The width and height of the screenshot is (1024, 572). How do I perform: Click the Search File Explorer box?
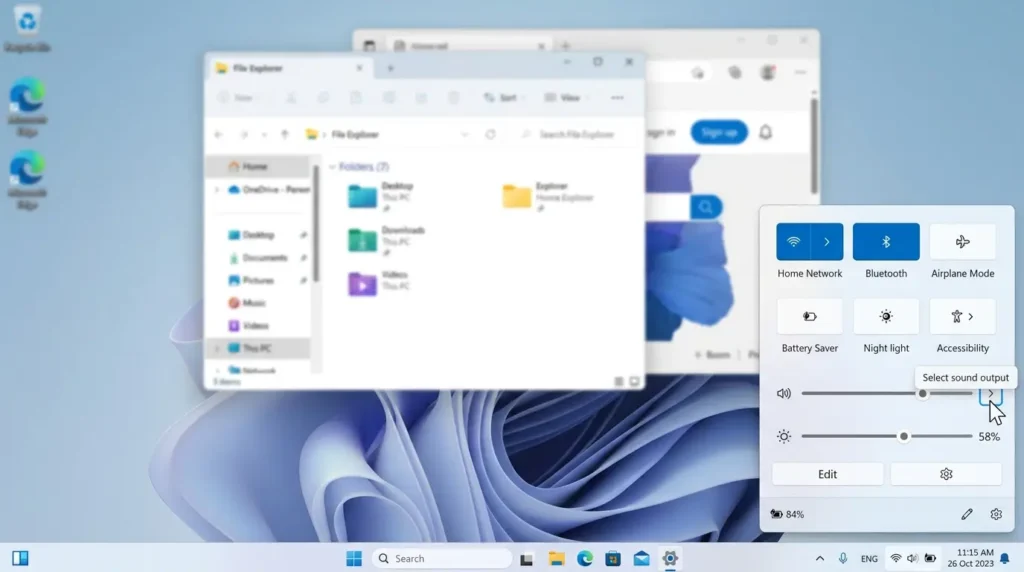(x=575, y=135)
